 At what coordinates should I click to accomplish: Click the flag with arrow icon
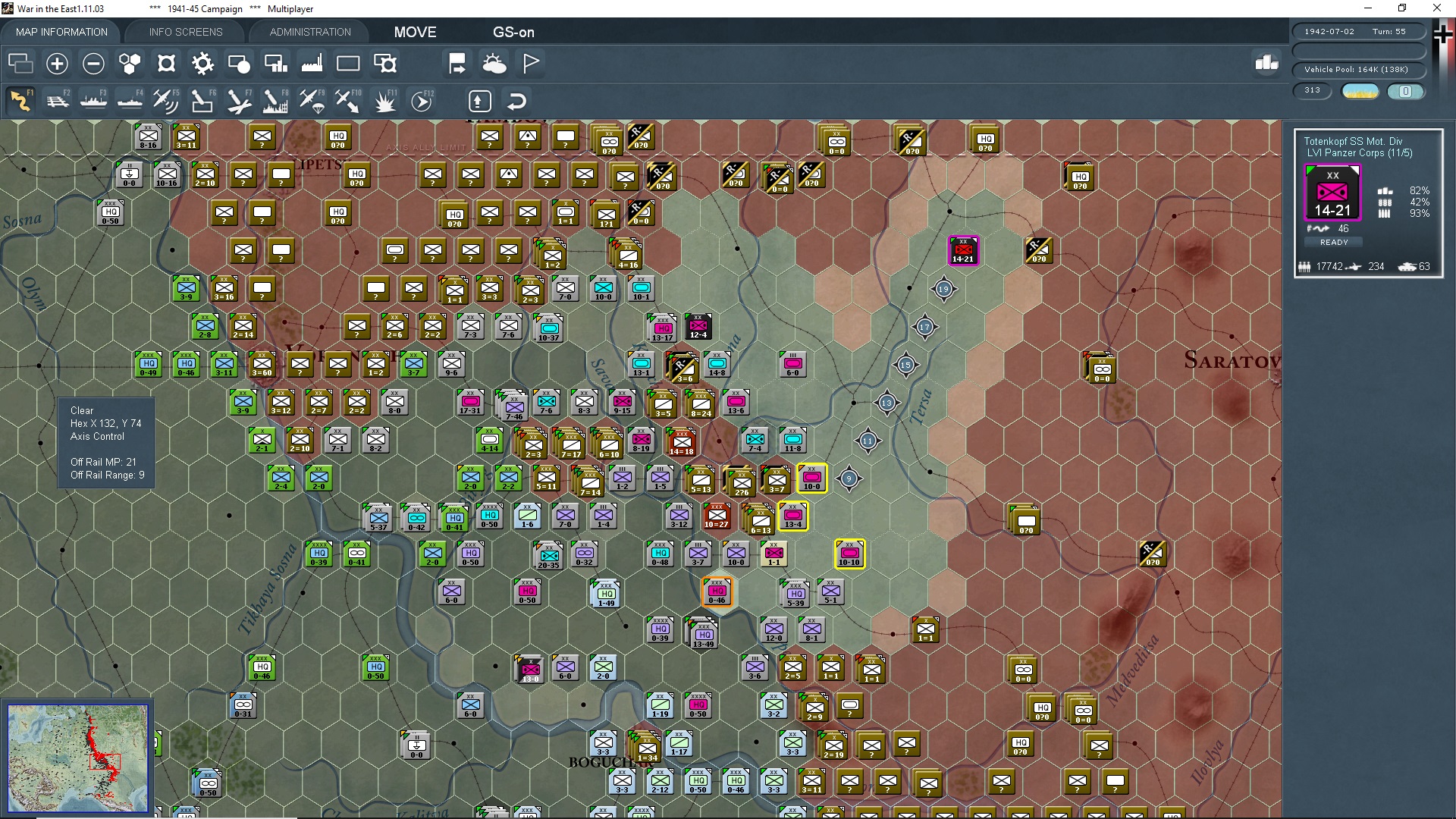click(x=457, y=63)
